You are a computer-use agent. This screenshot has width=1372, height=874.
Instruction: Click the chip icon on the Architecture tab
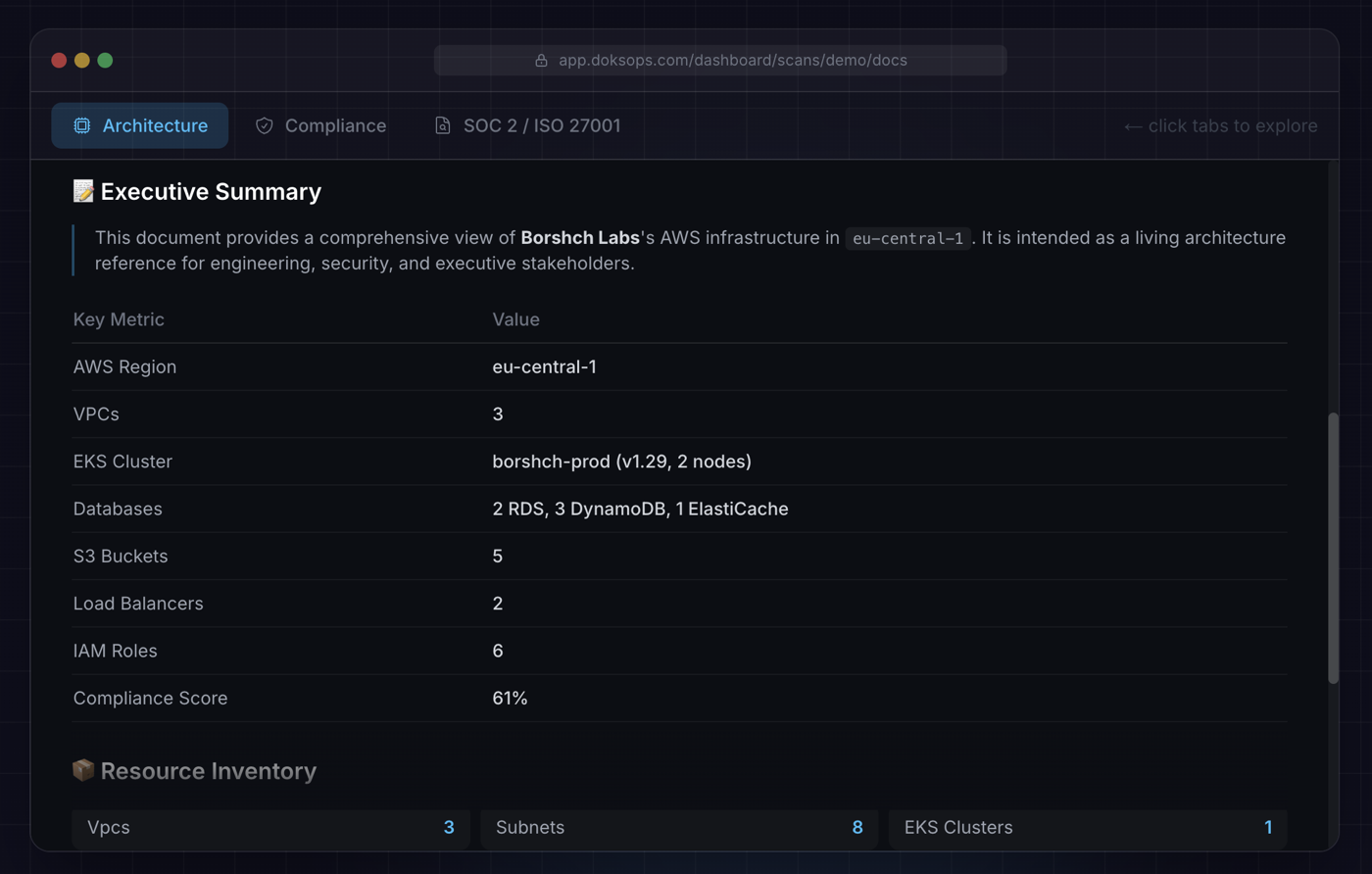point(82,125)
